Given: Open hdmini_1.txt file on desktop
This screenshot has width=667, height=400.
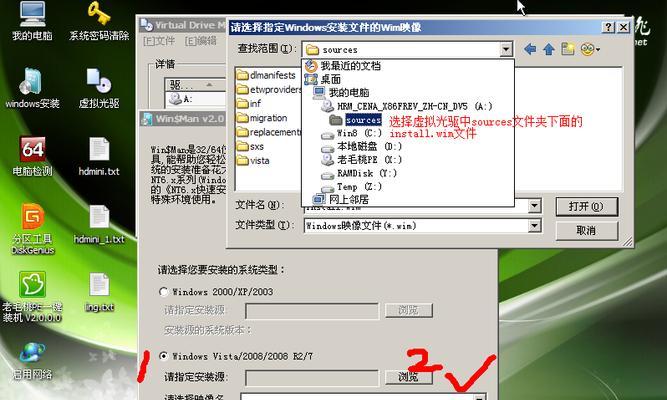Looking at the screenshot, I should point(99,224).
